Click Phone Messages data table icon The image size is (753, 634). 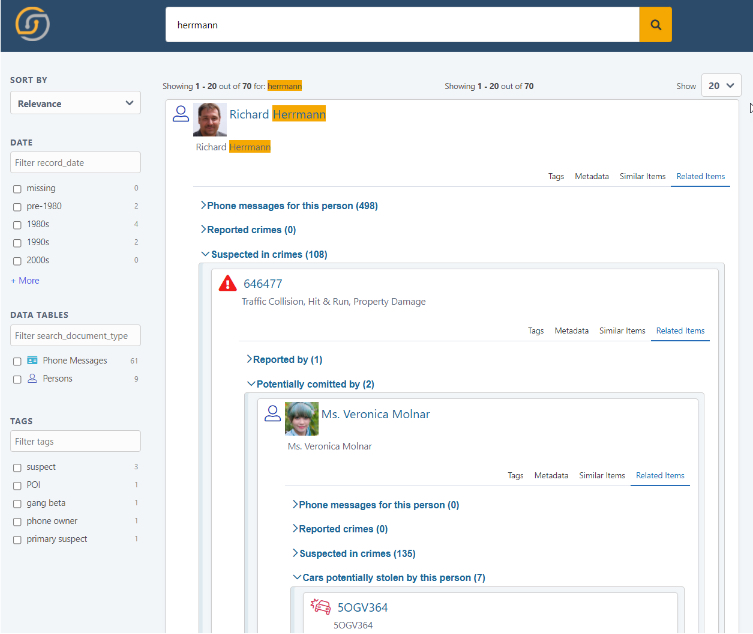[32, 360]
